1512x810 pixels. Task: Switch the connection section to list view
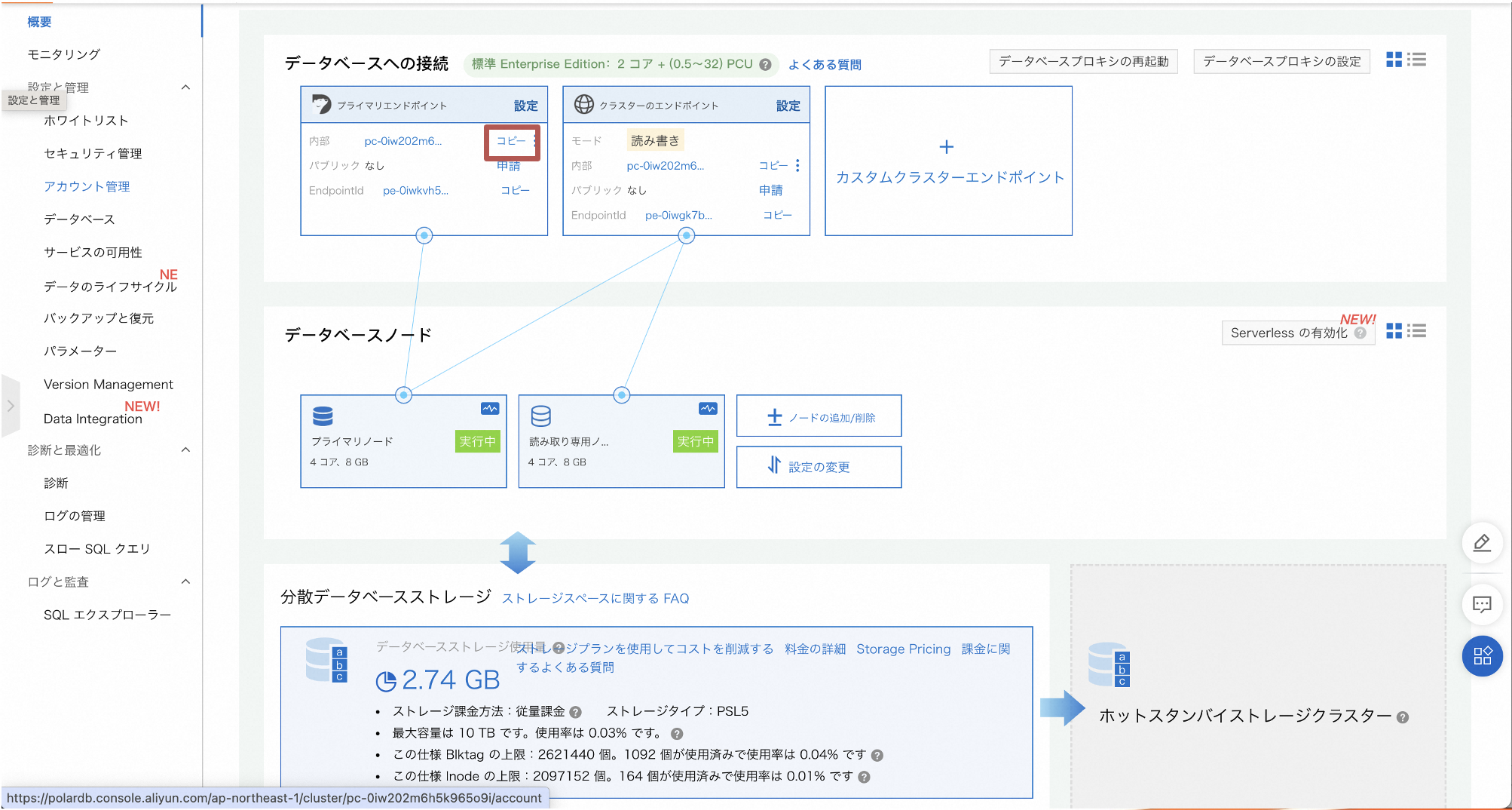[1417, 60]
